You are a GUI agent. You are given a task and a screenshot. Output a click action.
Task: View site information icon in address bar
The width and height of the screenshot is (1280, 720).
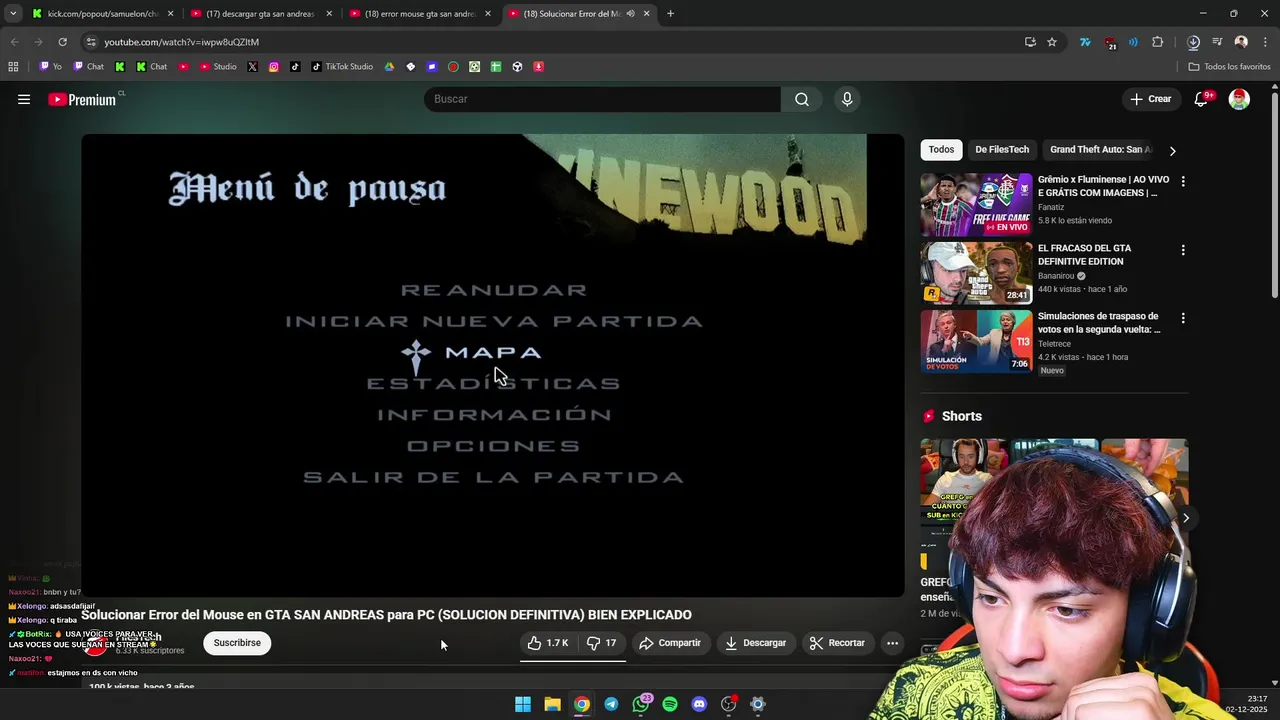click(91, 42)
